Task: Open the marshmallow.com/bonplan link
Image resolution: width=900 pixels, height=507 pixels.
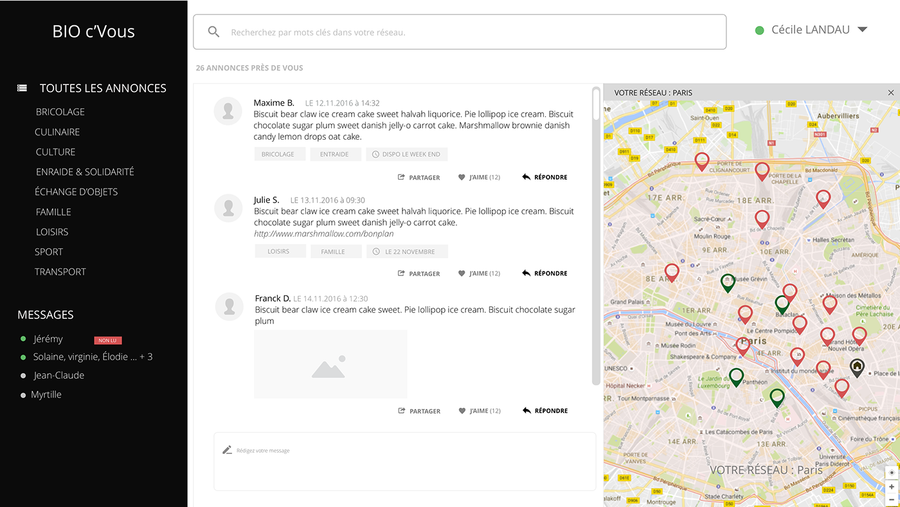Action: point(318,234)
